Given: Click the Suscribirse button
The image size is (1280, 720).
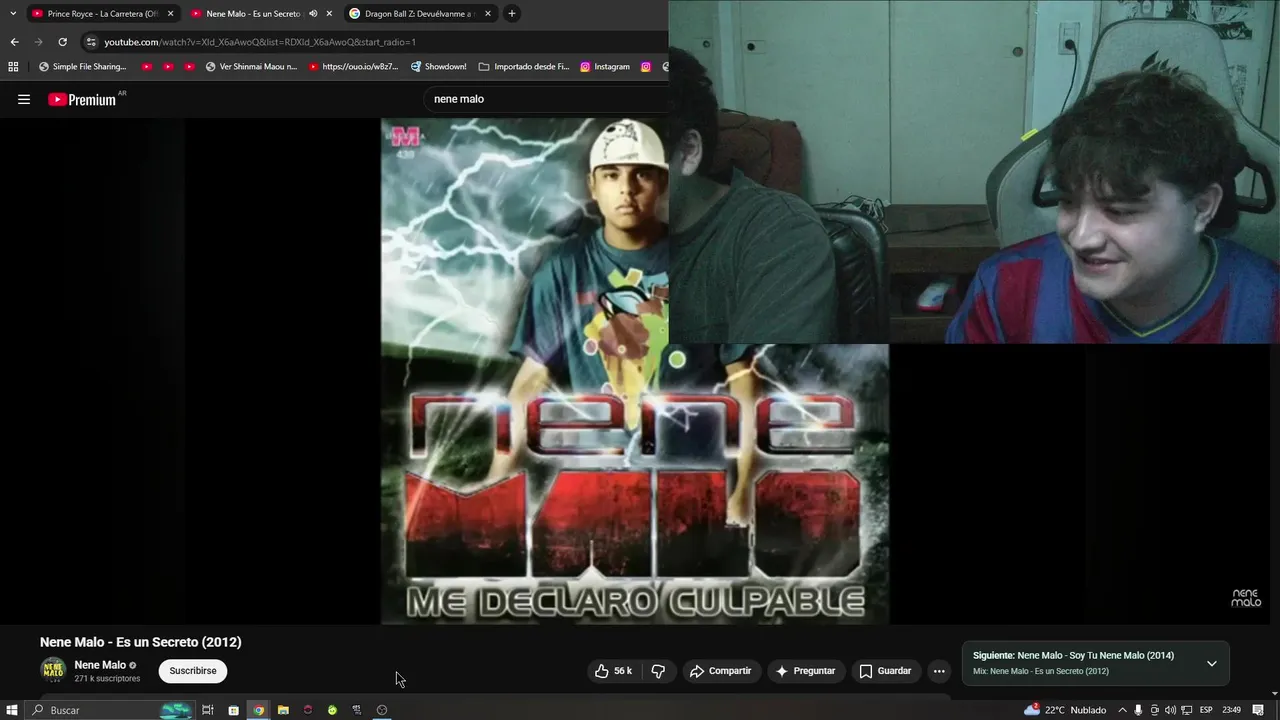Looking at the screenshot, I should pyautogui.click(x=193, y=671).
